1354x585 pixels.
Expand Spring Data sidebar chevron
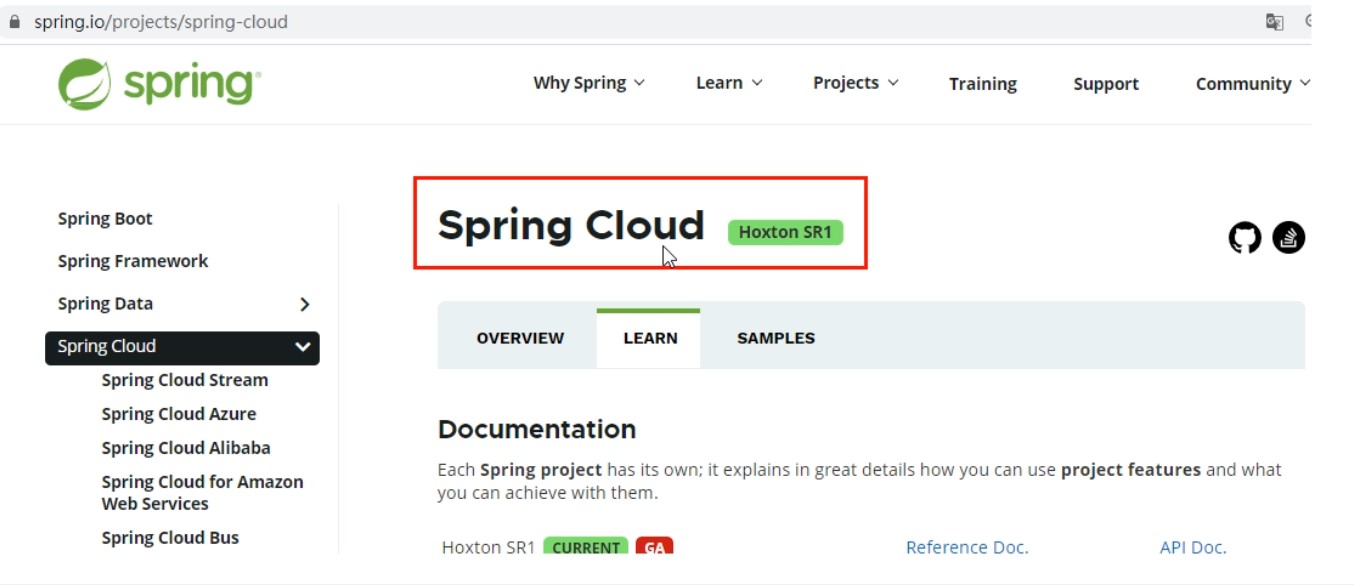tap(305, 304)
